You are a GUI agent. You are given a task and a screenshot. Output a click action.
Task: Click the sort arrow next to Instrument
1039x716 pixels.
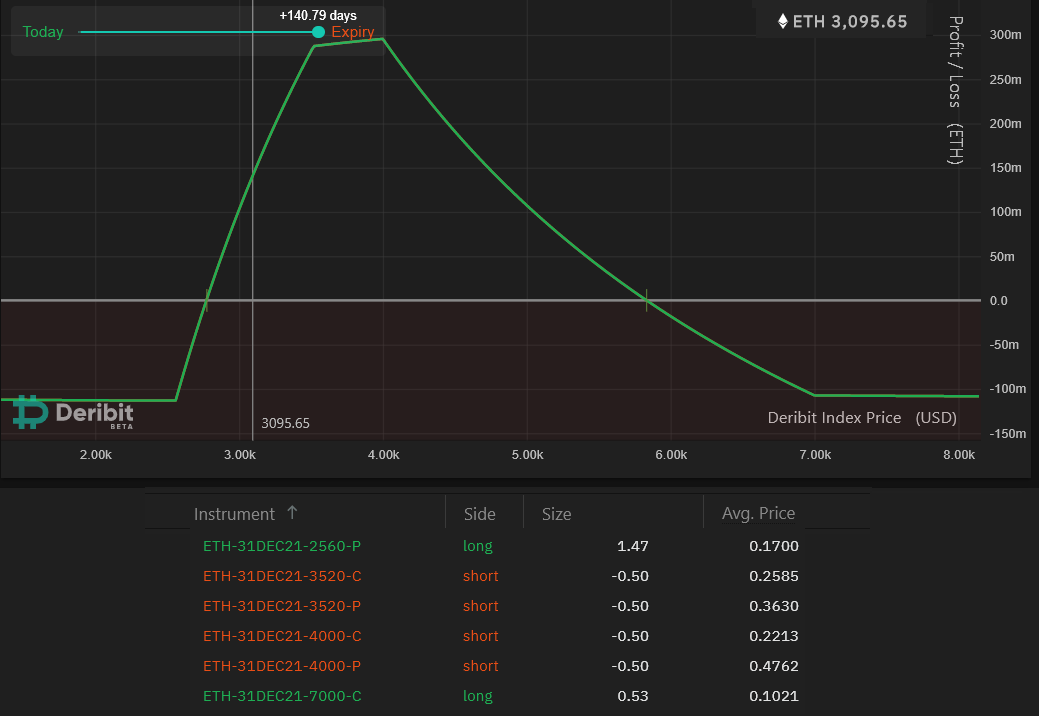pyautogui.click(x=292, y=513)
